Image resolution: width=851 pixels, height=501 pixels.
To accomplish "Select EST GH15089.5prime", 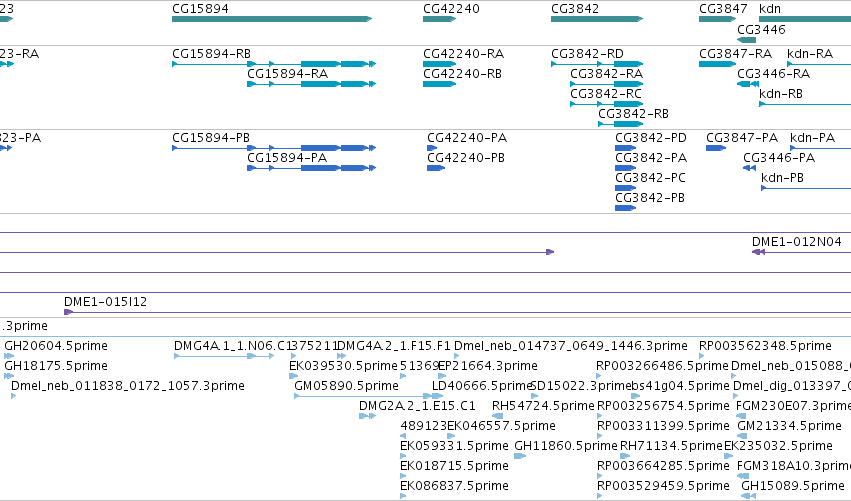I will click(x=748, y=497).
